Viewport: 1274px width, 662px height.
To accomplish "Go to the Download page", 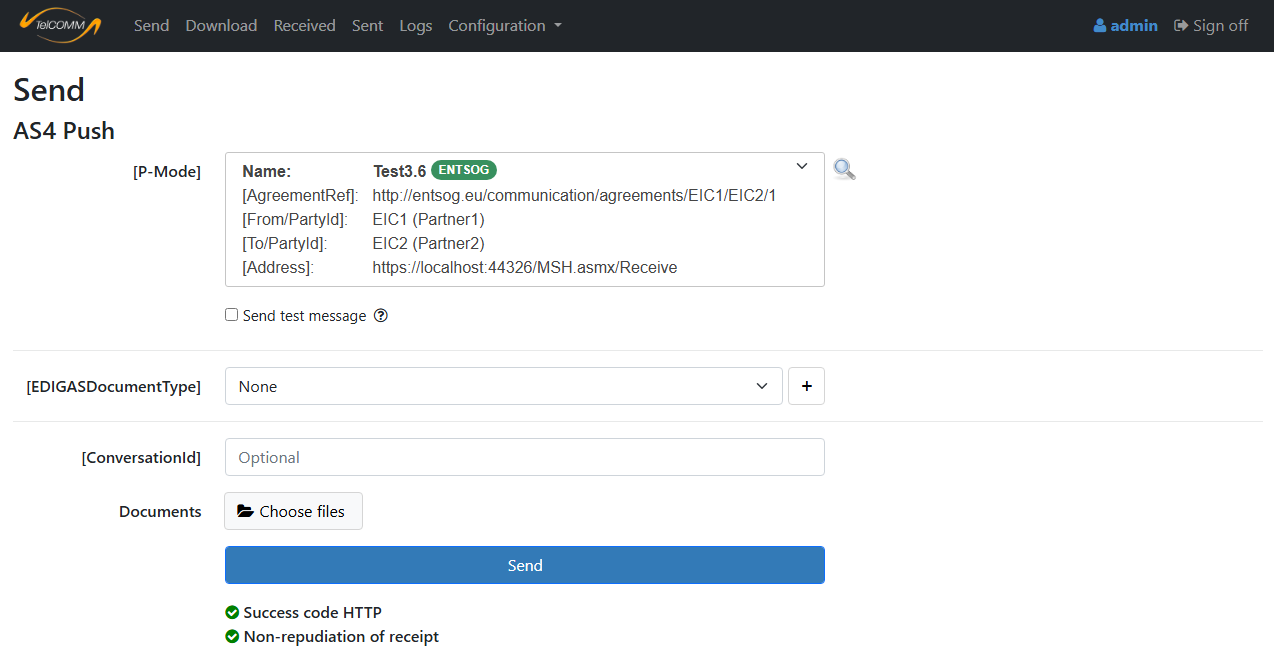I will point(221,26).
